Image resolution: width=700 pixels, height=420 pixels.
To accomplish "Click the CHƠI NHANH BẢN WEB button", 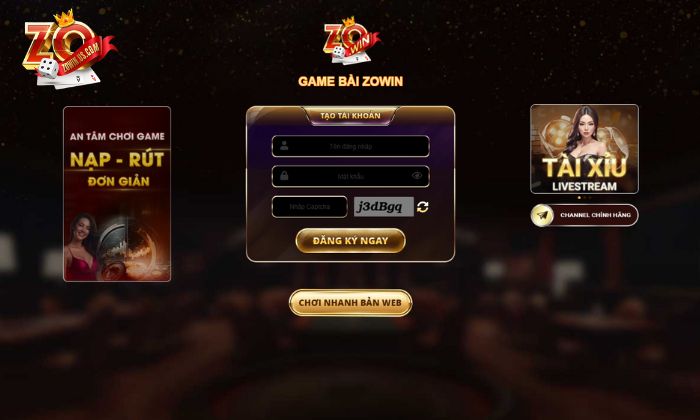I will coord(350,303).
